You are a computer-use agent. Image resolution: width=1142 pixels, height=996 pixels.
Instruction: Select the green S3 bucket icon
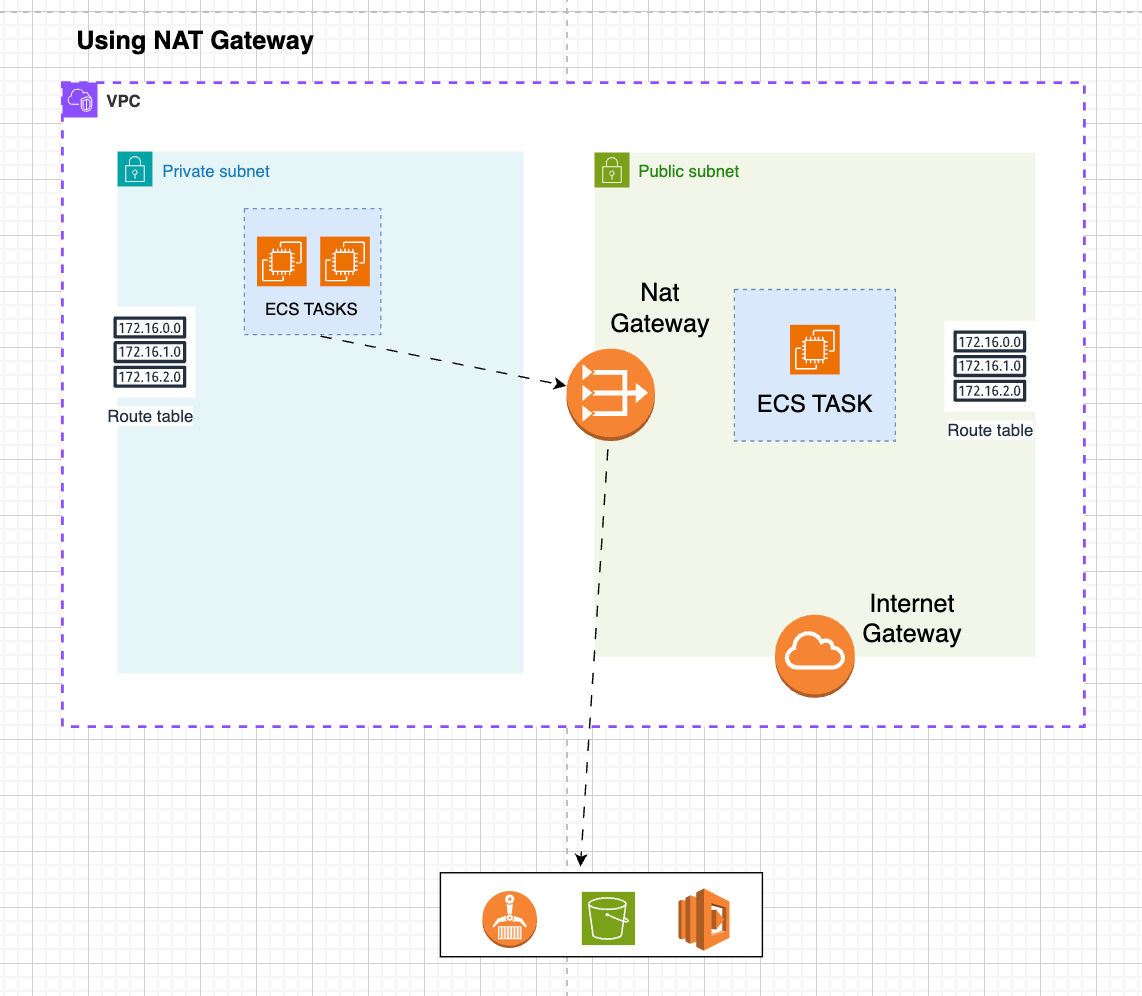tap(608, 918)
